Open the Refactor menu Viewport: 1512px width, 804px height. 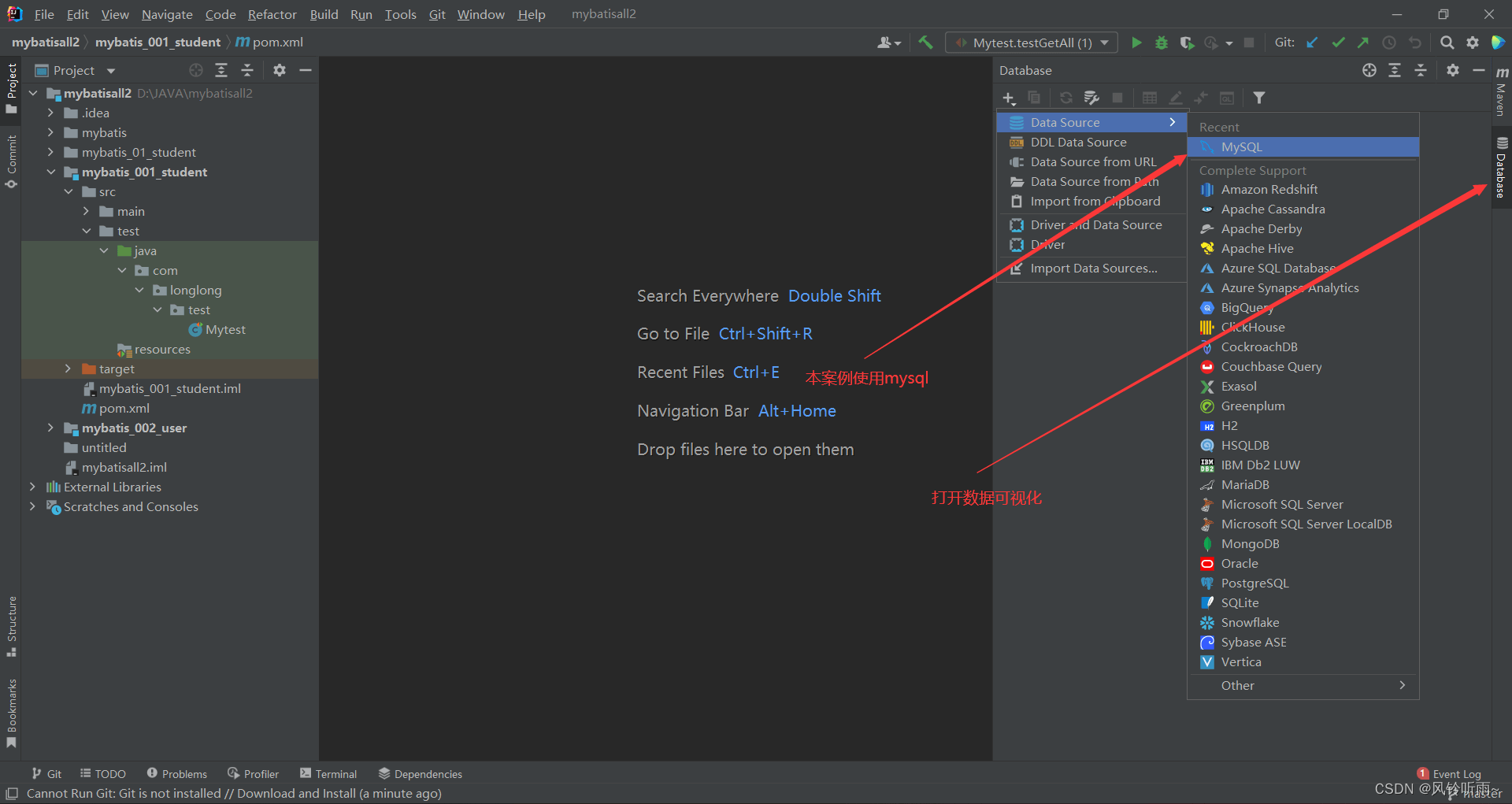tap(272, 14)
